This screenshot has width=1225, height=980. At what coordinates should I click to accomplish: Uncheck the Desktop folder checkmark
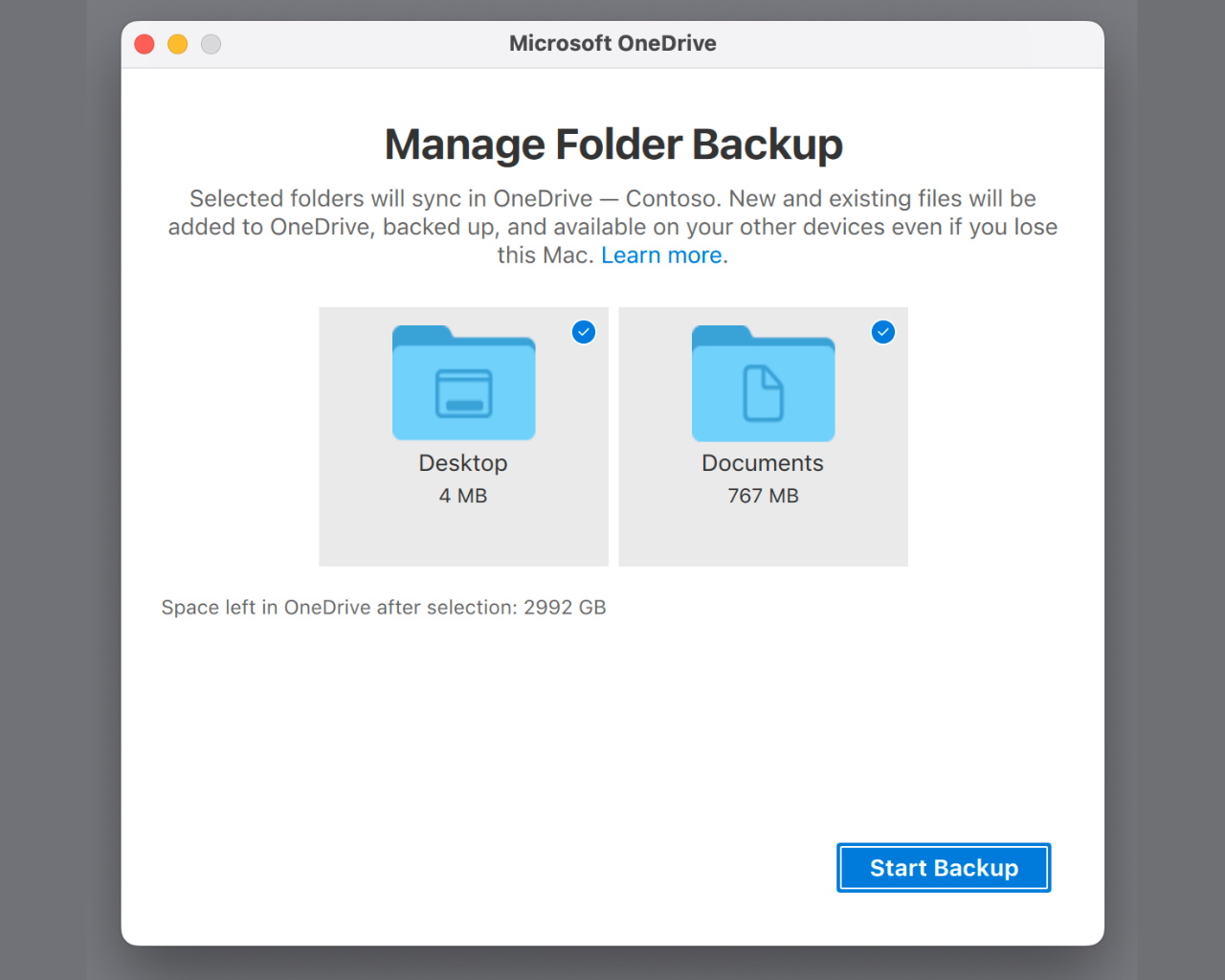pos(584,332)
